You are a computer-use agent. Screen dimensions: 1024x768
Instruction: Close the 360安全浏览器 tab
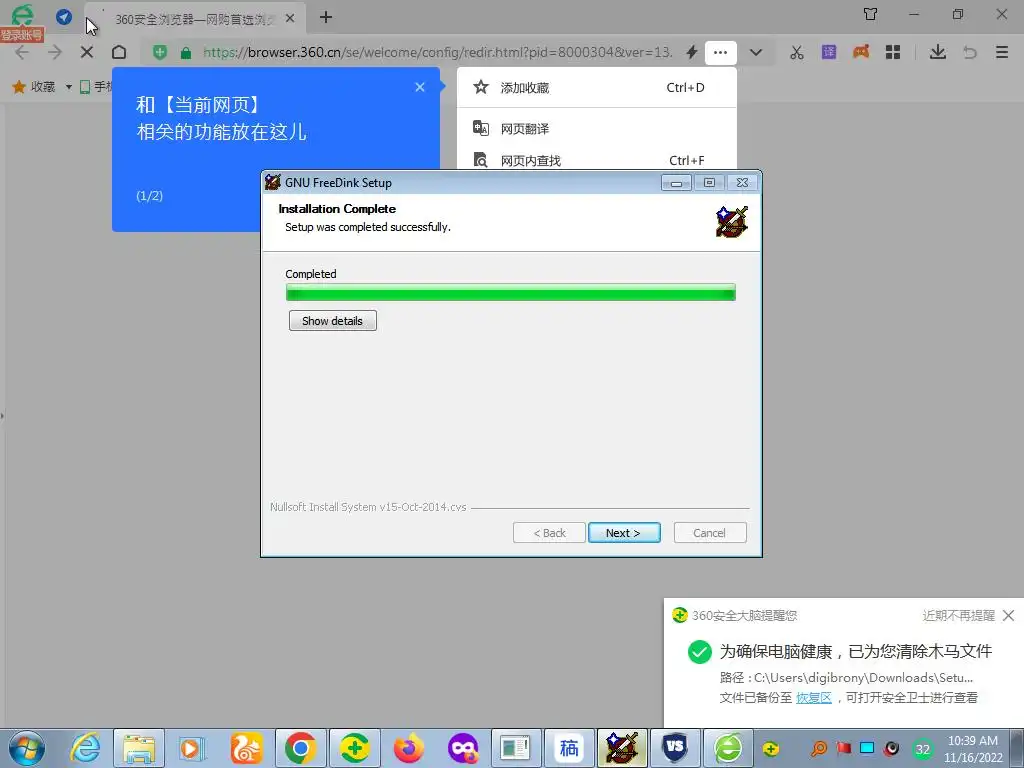point(291,18)
